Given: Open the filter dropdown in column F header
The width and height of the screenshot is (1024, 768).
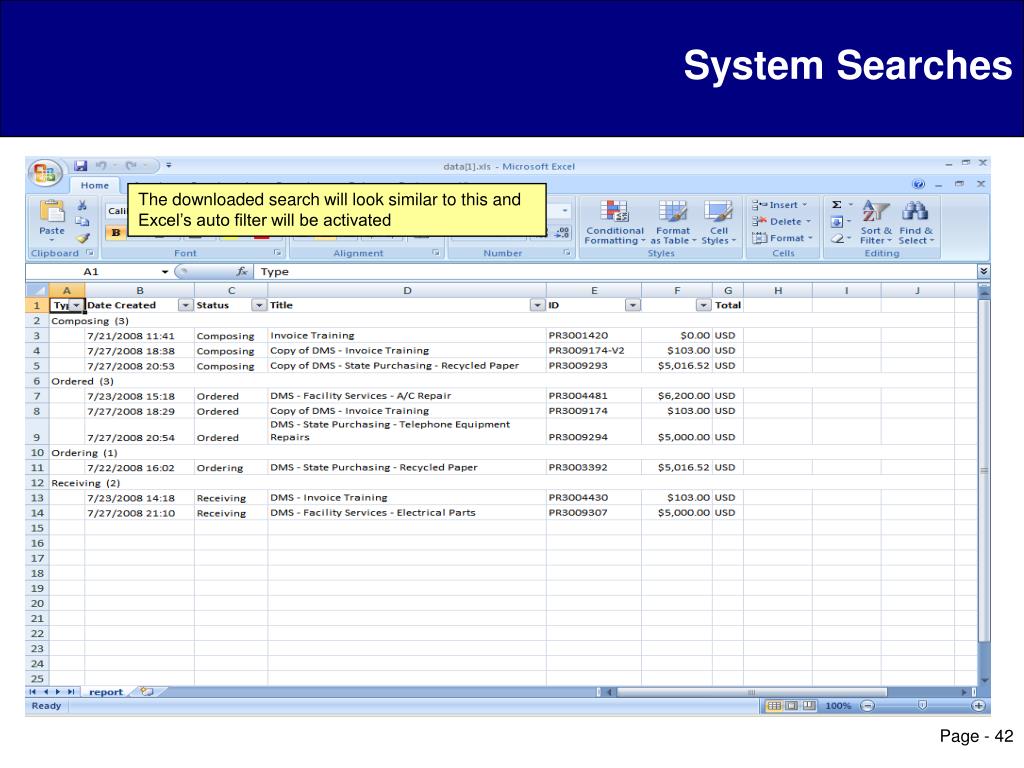Looking at the screenshot, I should 703,306.
